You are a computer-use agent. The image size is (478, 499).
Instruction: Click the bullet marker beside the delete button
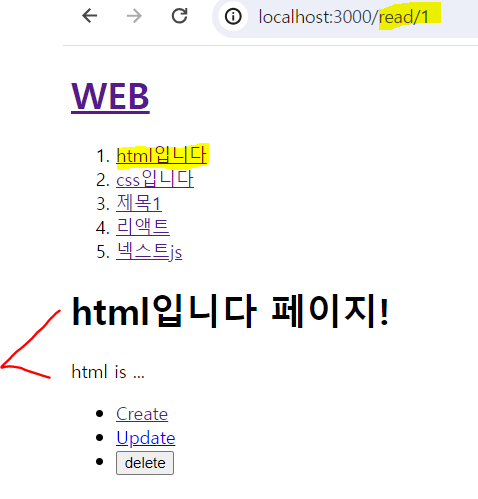[x=99, y=462]
